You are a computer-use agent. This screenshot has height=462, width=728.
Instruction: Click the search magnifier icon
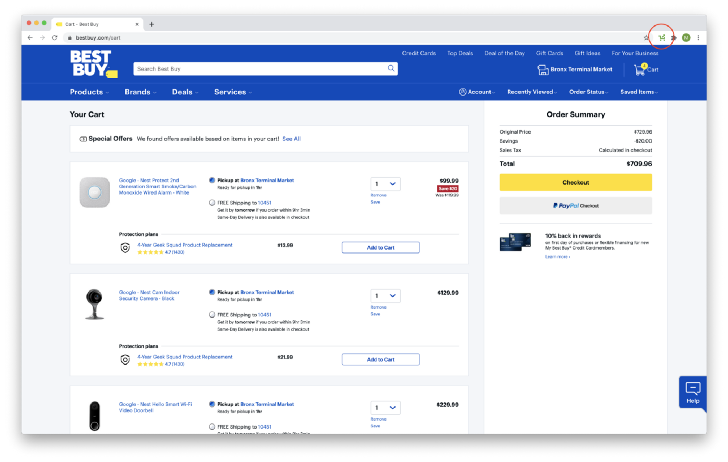[x=391, y=68]
